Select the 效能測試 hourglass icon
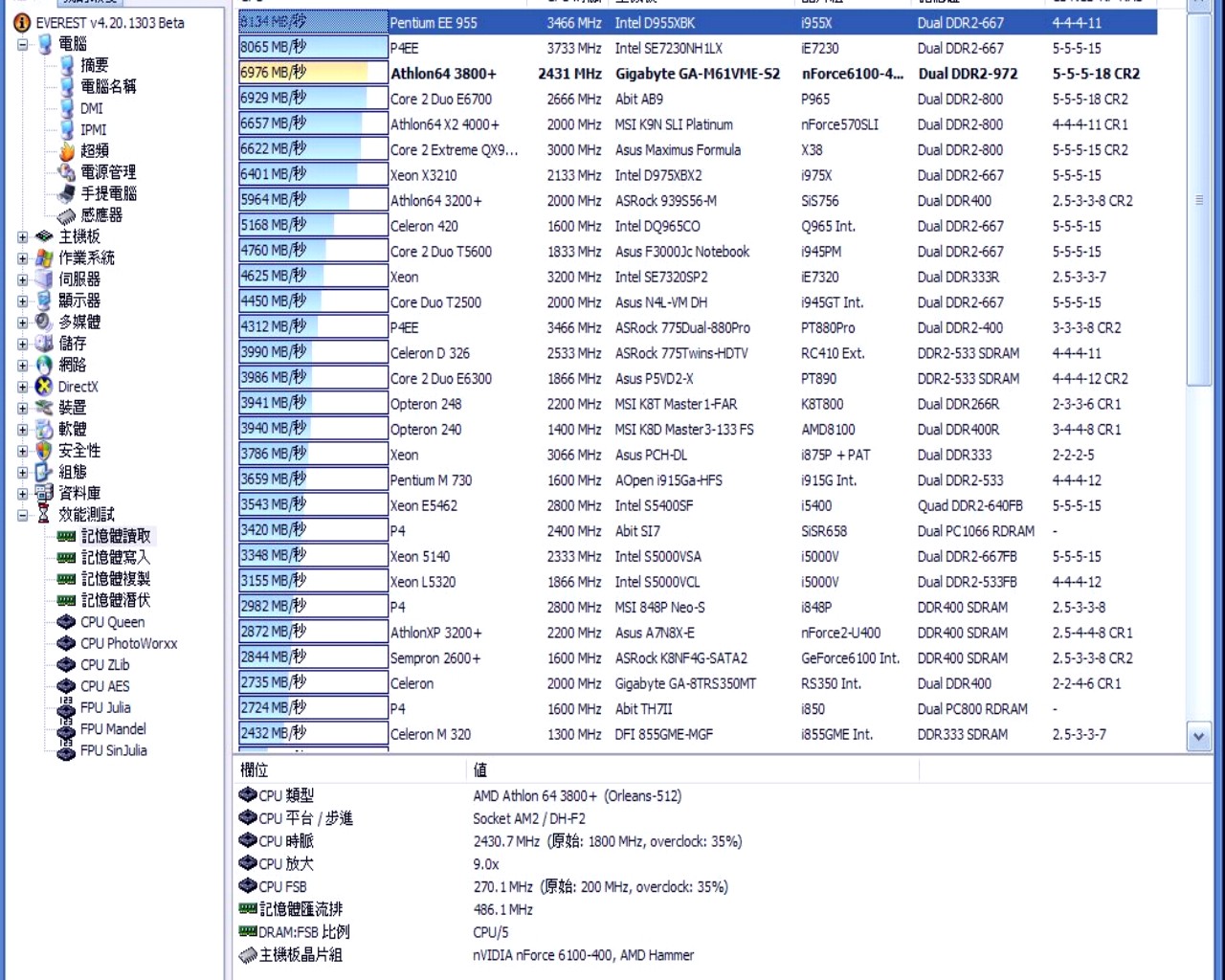This screenshot has width=1225, height=980. 44,515
